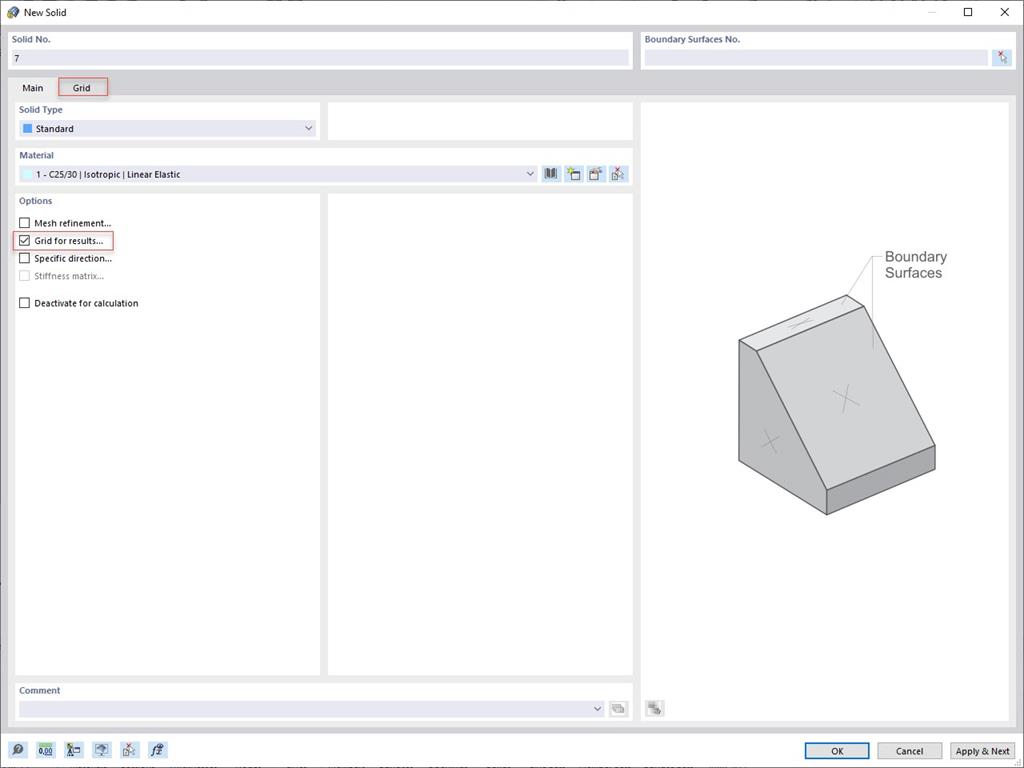
Task: Switch to the Grid tab
Action: click(x=82, y=87)
